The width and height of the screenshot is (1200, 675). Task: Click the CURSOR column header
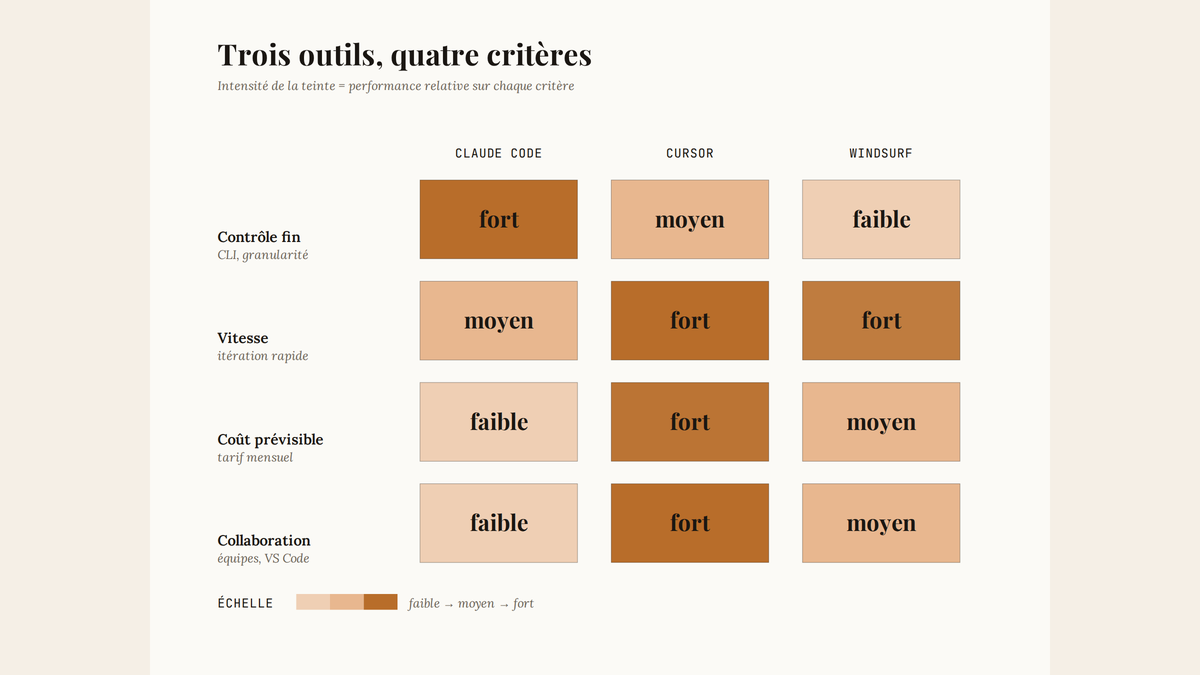(690, 154)
